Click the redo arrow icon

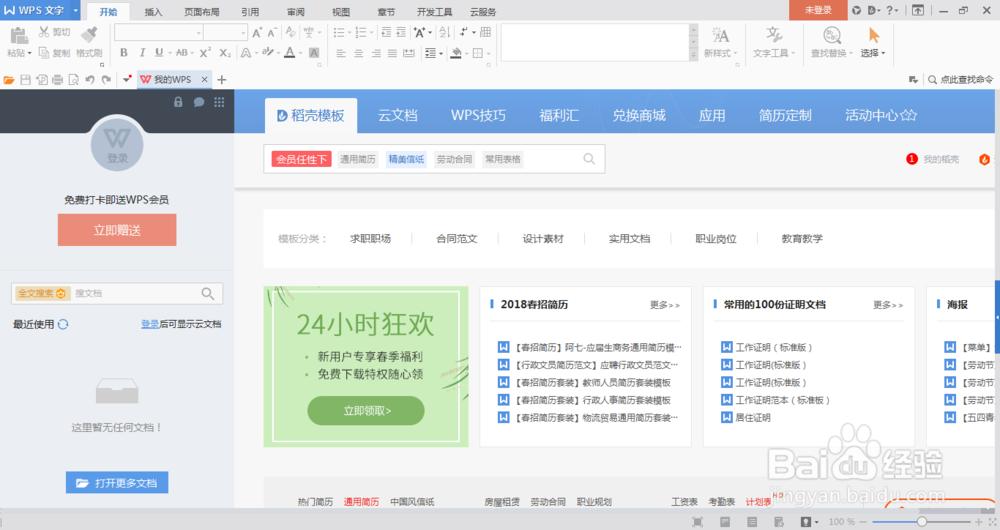pyautogui.click(x=106, y=80)
